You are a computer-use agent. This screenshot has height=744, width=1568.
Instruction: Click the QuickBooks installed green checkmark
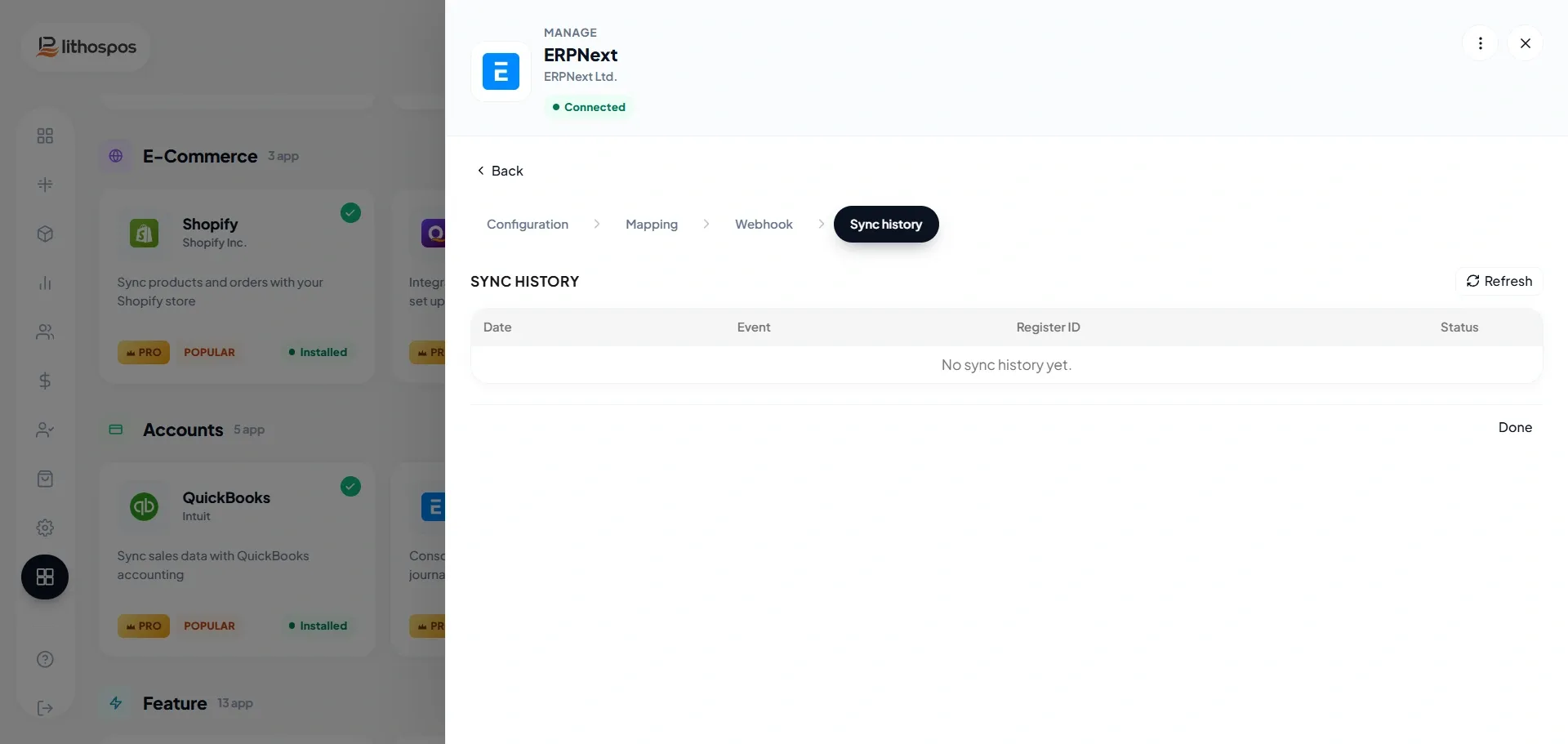click(350, 487)
